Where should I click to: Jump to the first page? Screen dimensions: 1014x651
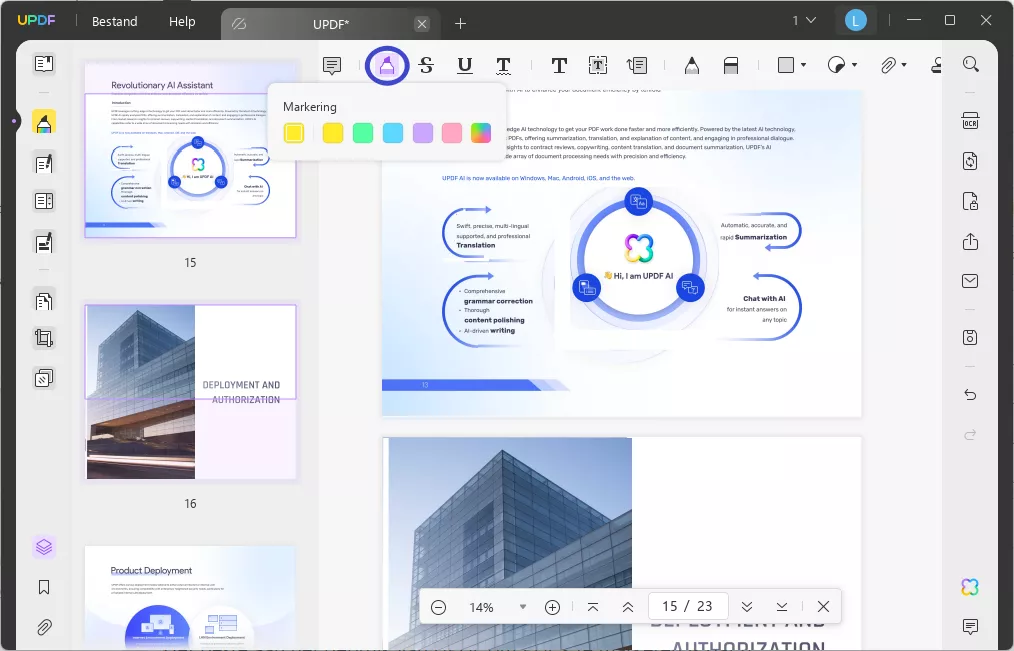click(593, 607)
